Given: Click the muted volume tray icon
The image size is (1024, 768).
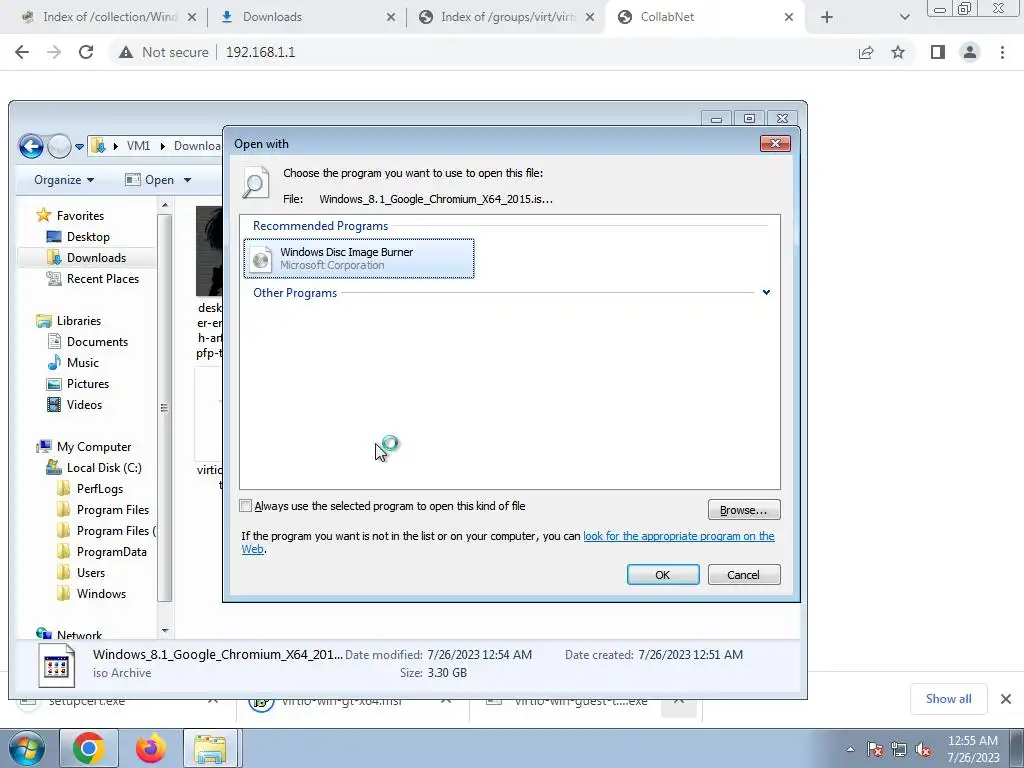Looking at the screenshot, I should (923, 750).
